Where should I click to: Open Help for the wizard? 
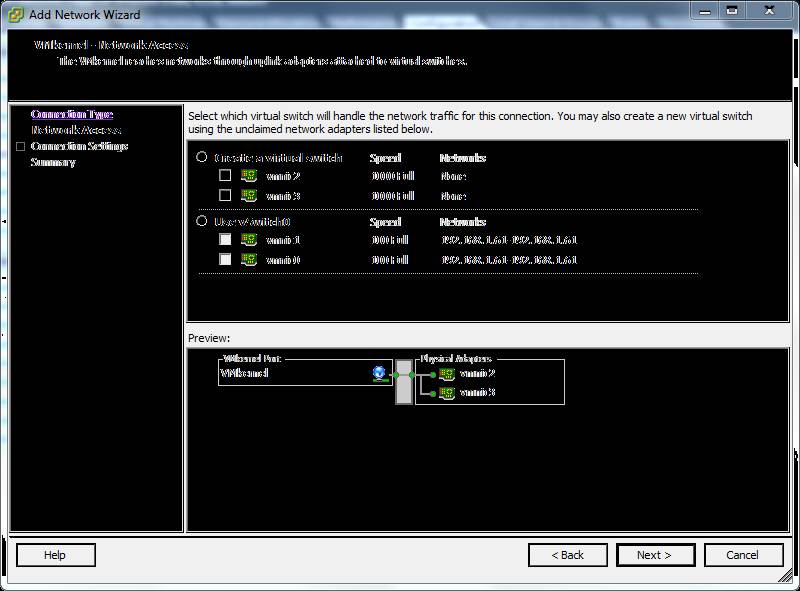point(55,555)
